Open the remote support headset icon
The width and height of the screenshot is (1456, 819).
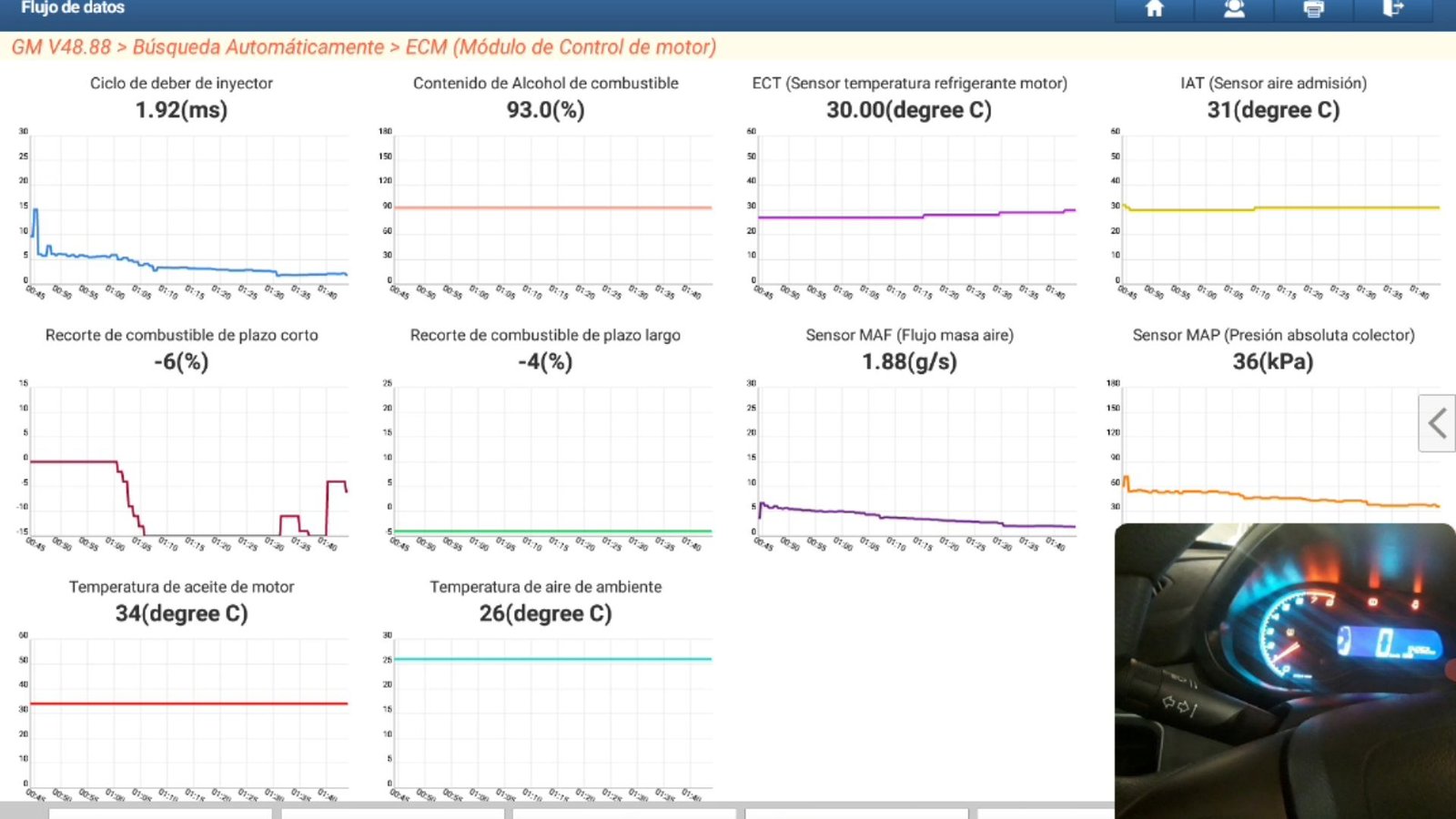[x=1234, y=9]
